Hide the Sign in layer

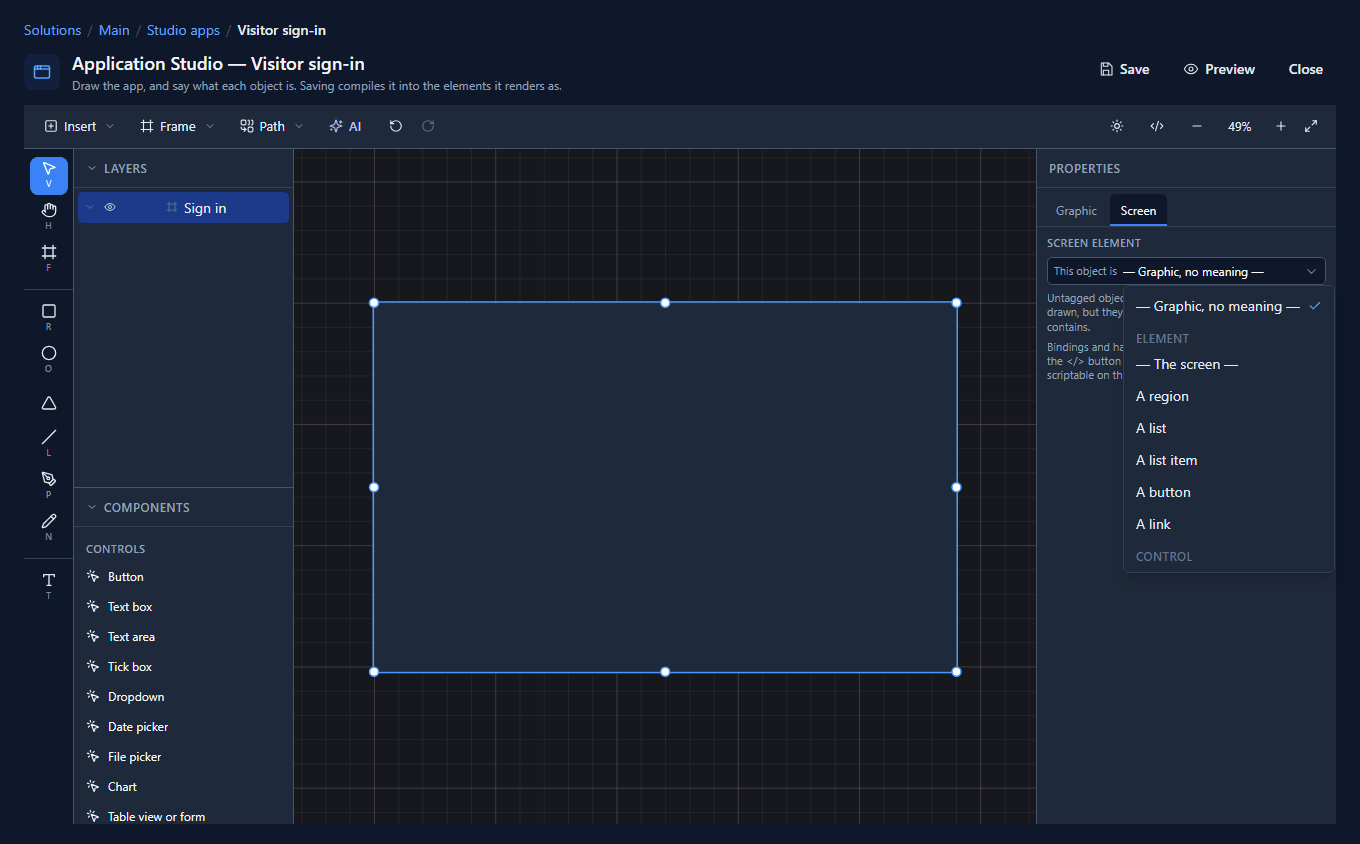click(110, 208)
